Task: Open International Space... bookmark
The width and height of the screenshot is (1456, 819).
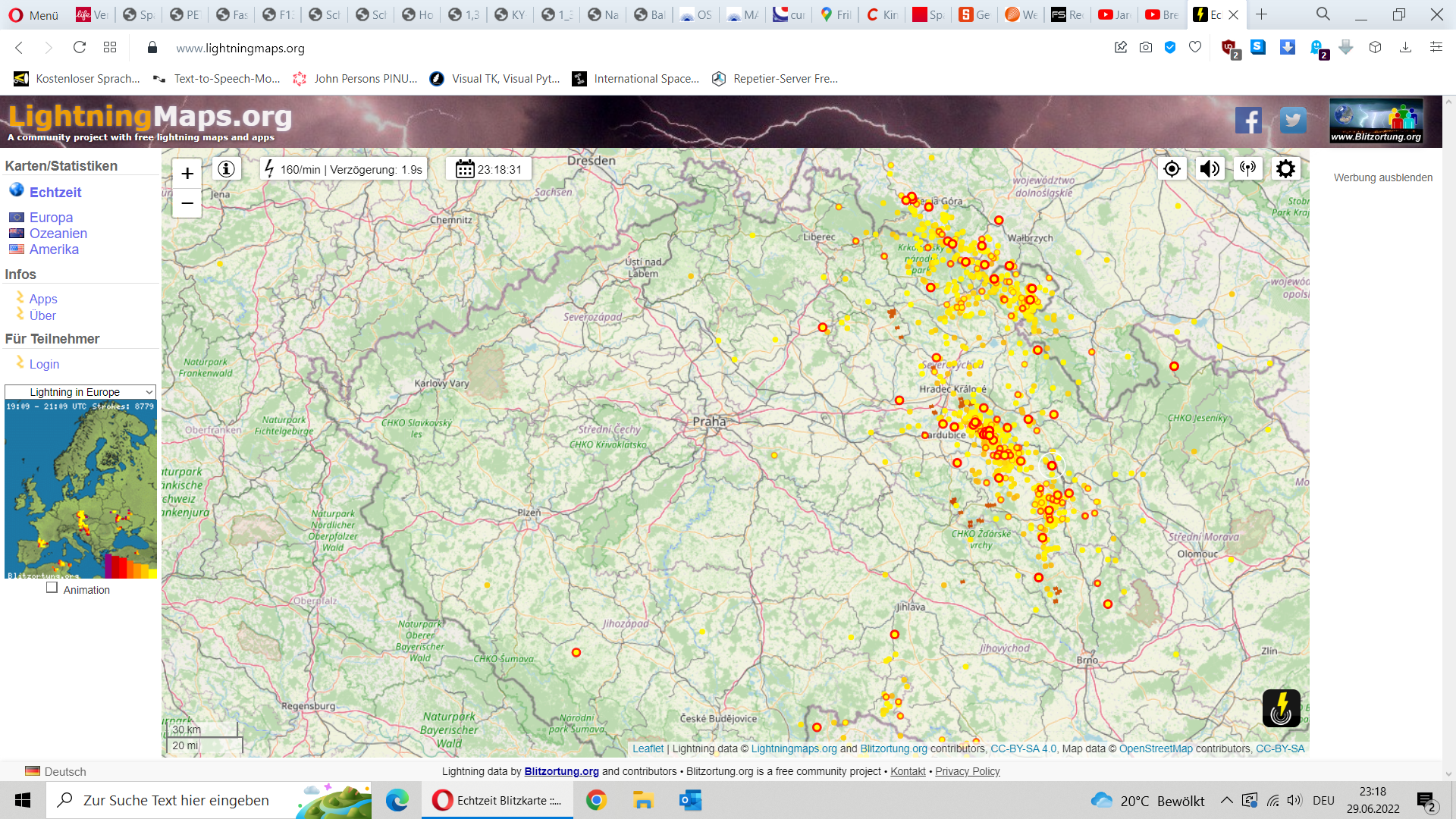Action: (x=635, y=79)
